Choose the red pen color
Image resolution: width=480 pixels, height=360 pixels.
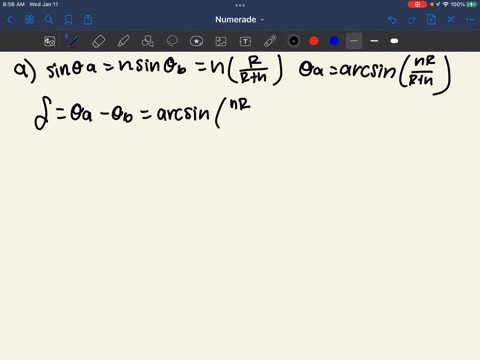tap(314, 41)
